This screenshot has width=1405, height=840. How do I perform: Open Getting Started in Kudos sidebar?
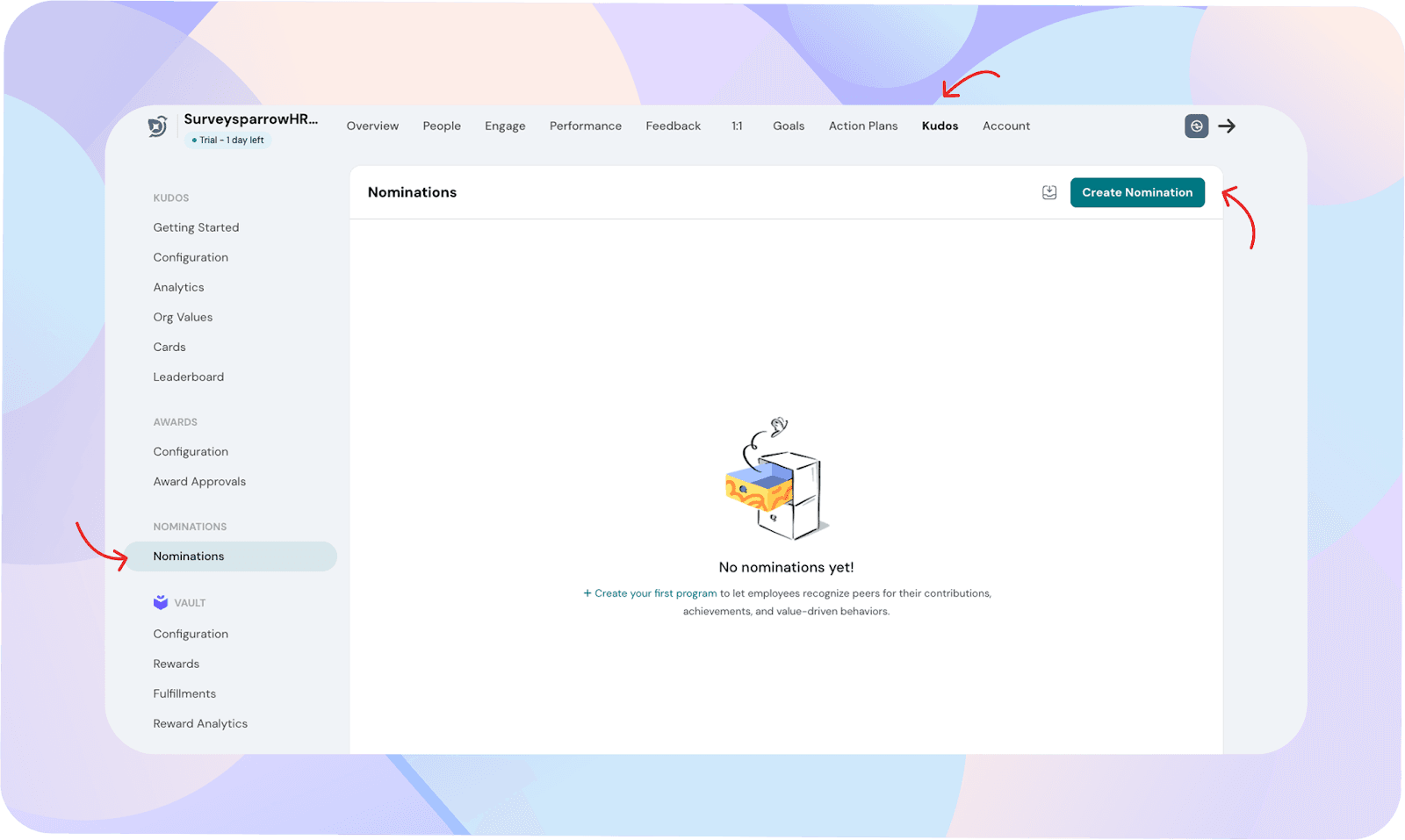tap(196, 227)
